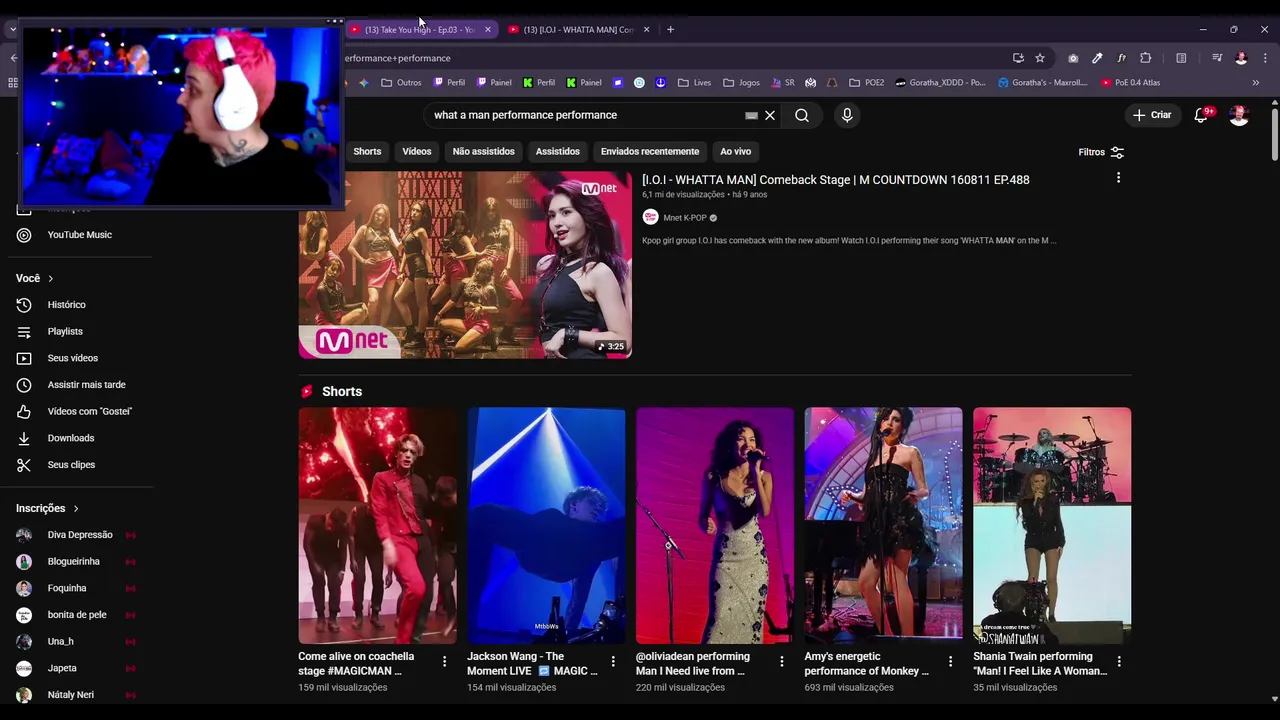Expand the Inscrições section chevron
This screenshot has height=720, width=1280.
click(76, 509)
